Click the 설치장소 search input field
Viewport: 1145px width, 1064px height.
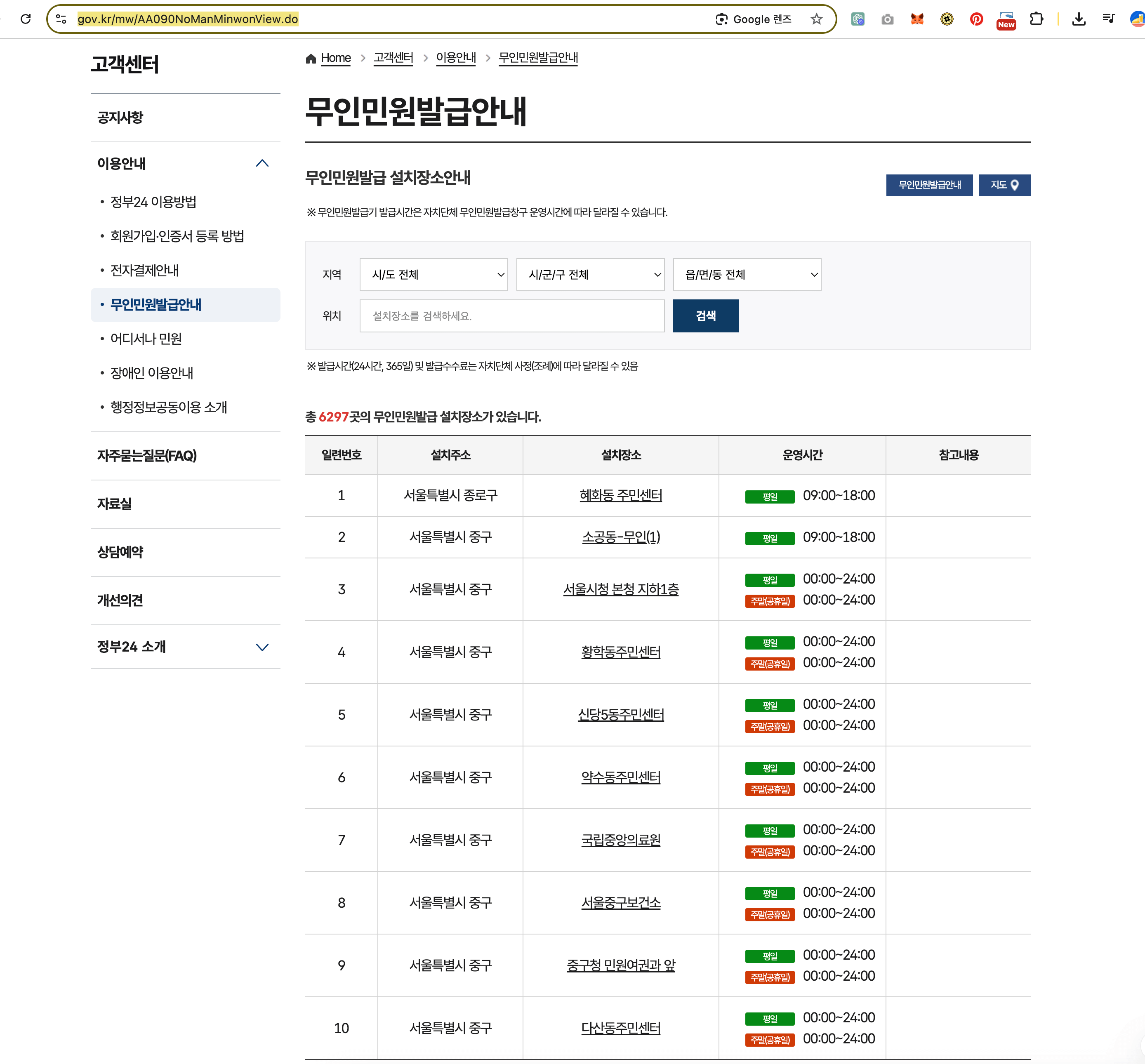(511, 315)
